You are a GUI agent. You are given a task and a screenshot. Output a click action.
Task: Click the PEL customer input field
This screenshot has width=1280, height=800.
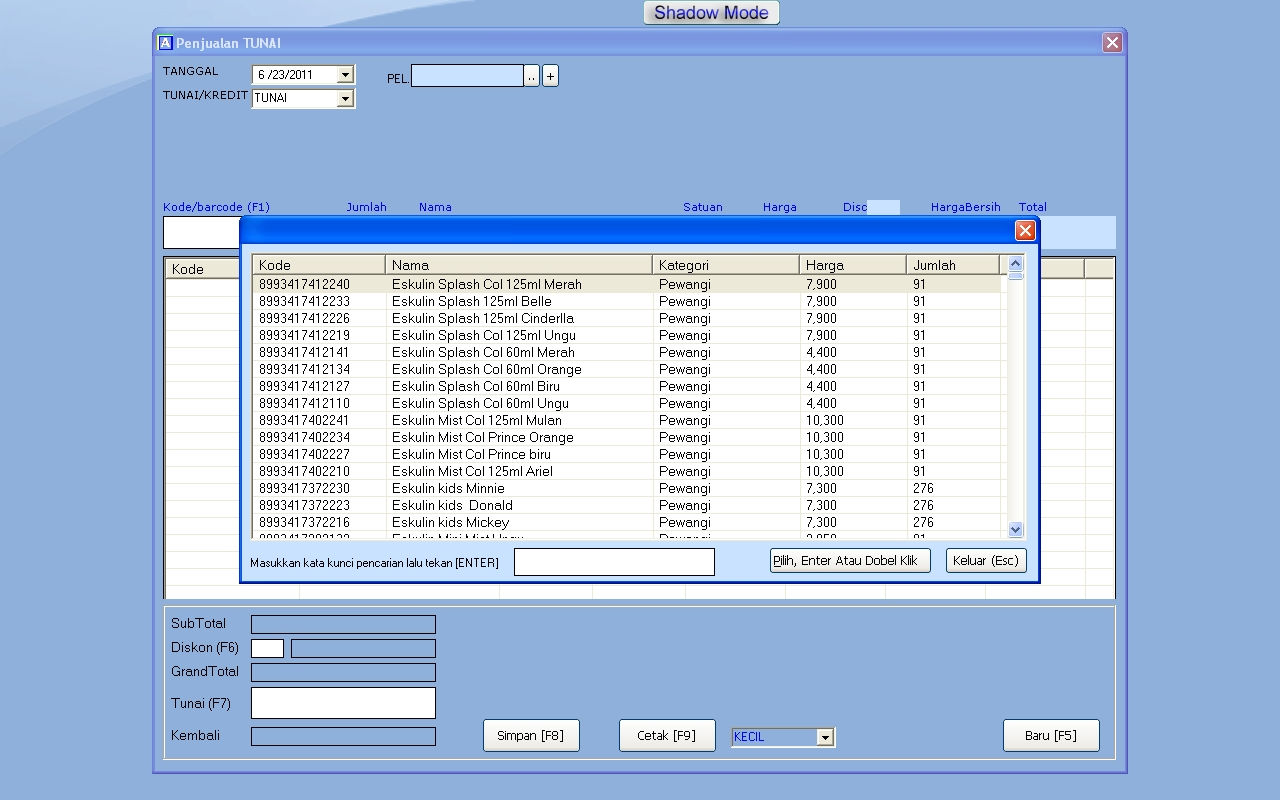(467, 76)
